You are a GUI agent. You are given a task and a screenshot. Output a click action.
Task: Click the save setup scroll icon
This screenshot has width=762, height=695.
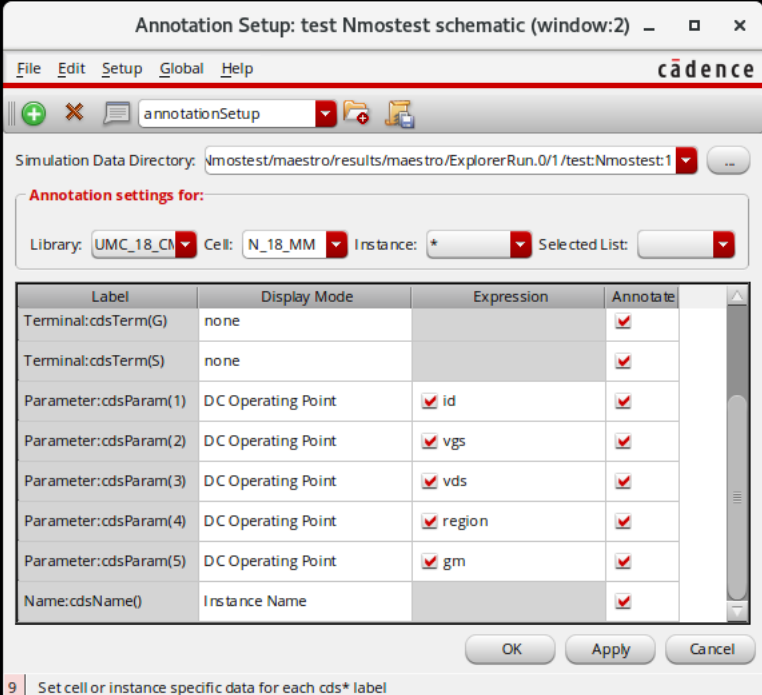coord(399,114)
